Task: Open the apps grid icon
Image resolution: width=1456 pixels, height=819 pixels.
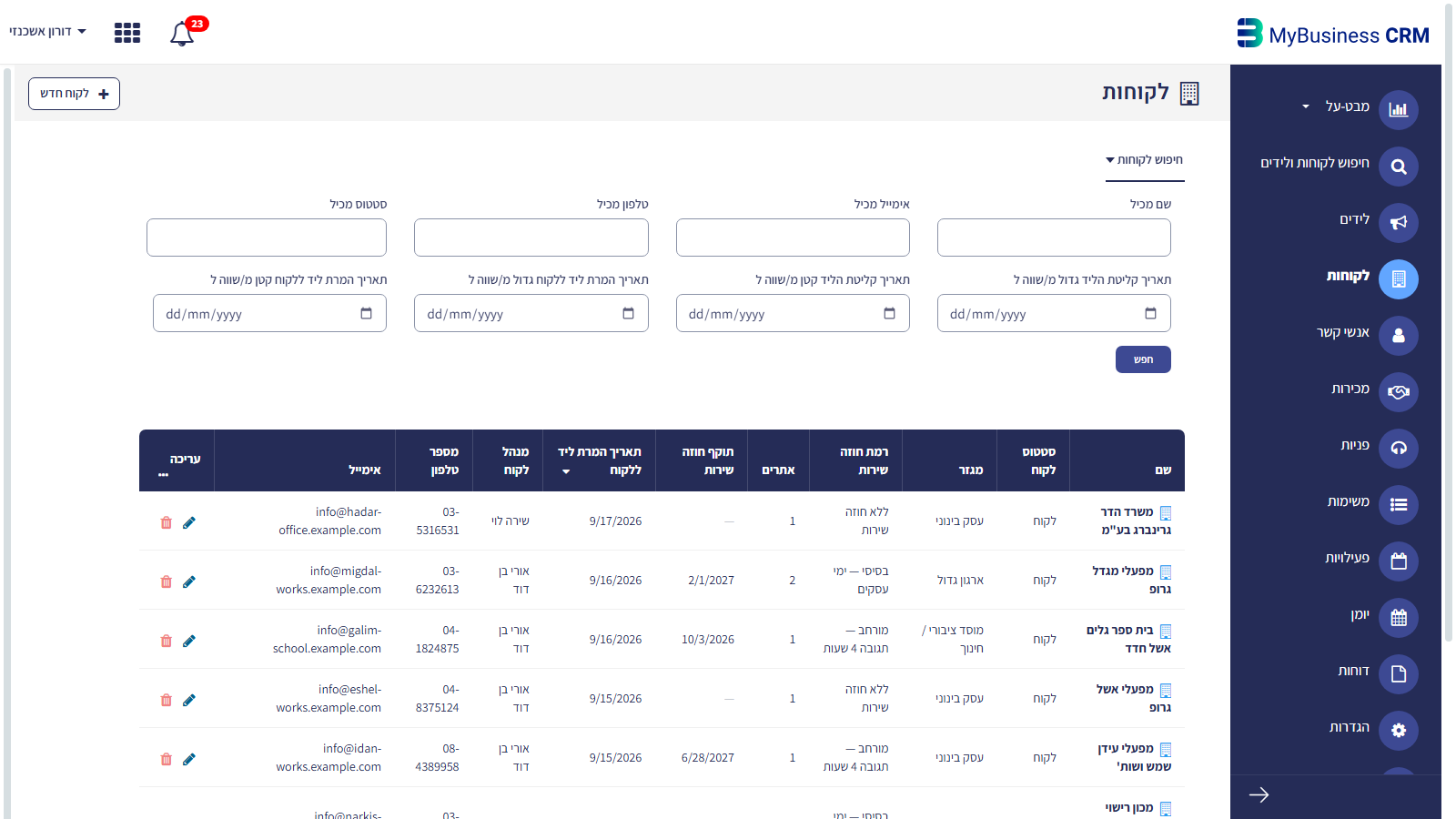Action: 127,33
